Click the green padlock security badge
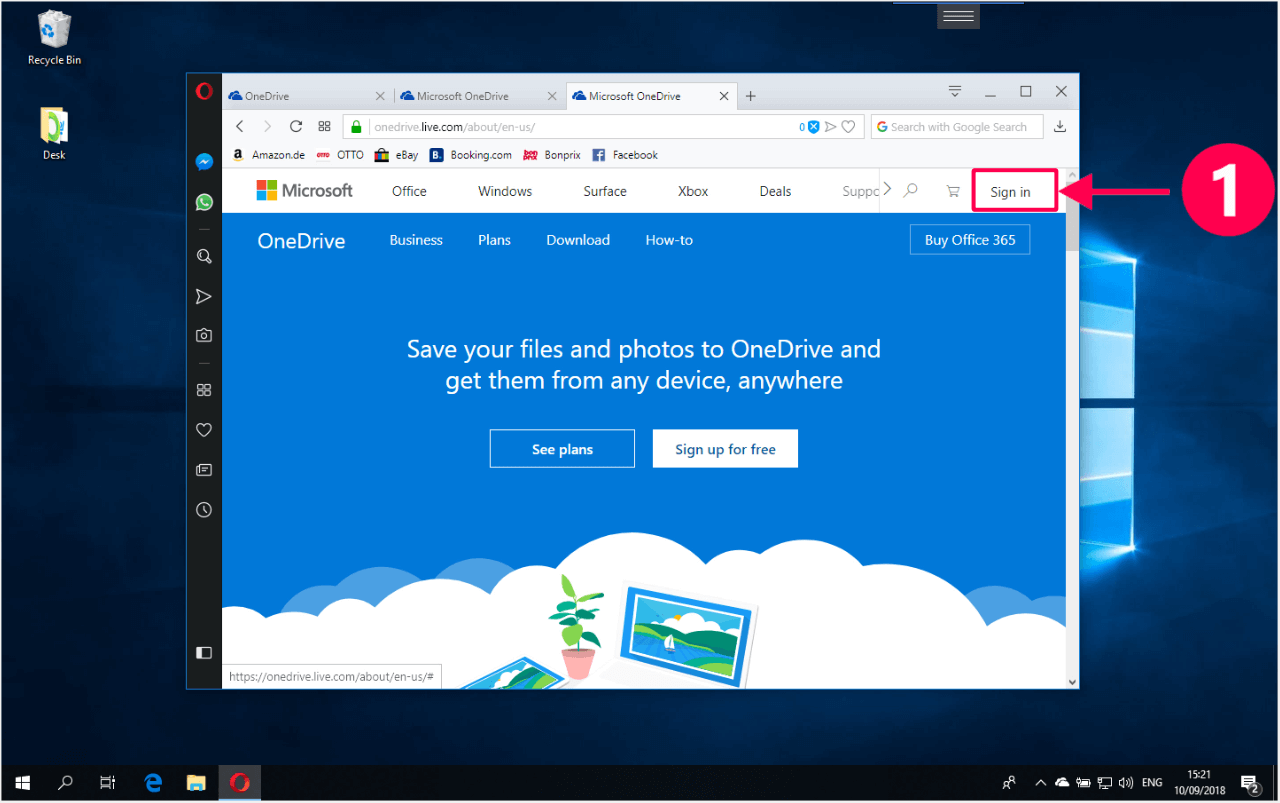This screenshot has height=803, width=1280. [x=355, y=127]
